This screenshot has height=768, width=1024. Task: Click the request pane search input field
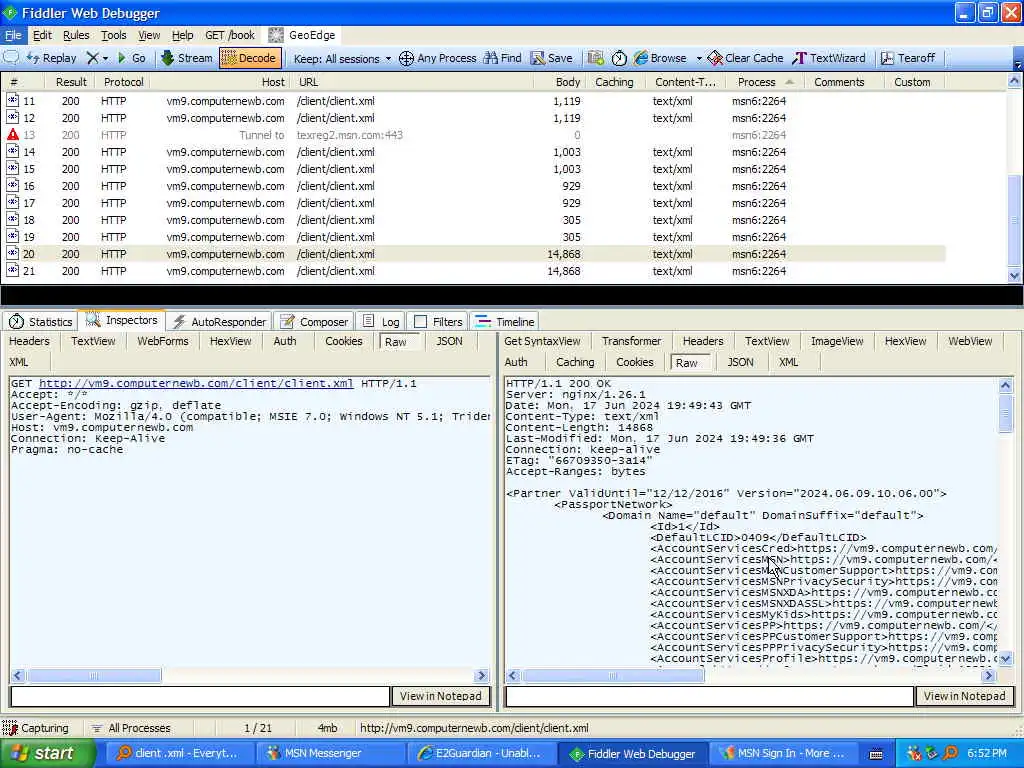(x=200, y=696)
